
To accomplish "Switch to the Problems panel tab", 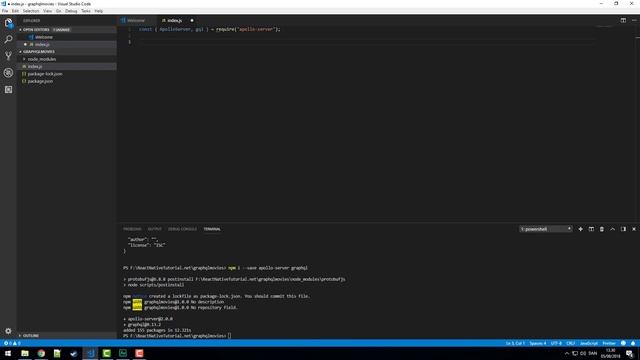I will click(132, 229).
